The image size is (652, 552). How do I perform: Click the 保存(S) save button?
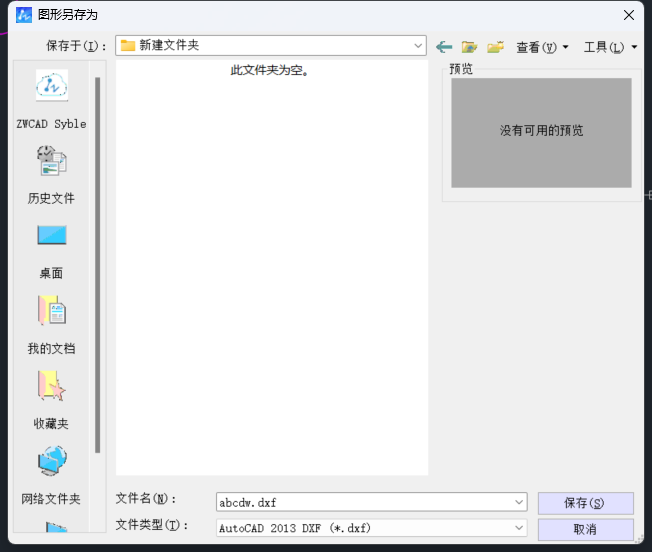(x=585, y=503)
